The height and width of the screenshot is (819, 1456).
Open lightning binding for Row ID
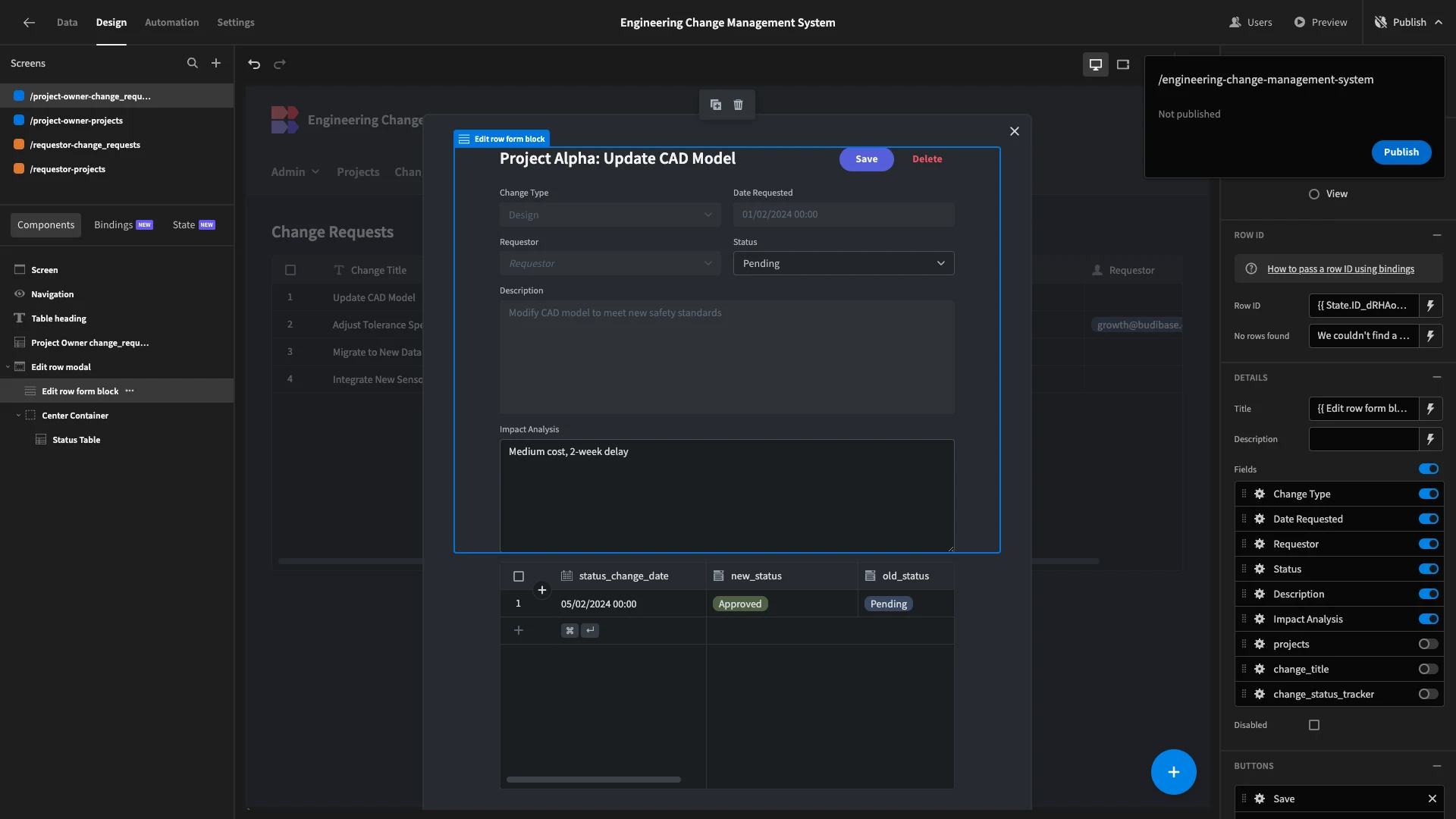[x=1430, y=305]
